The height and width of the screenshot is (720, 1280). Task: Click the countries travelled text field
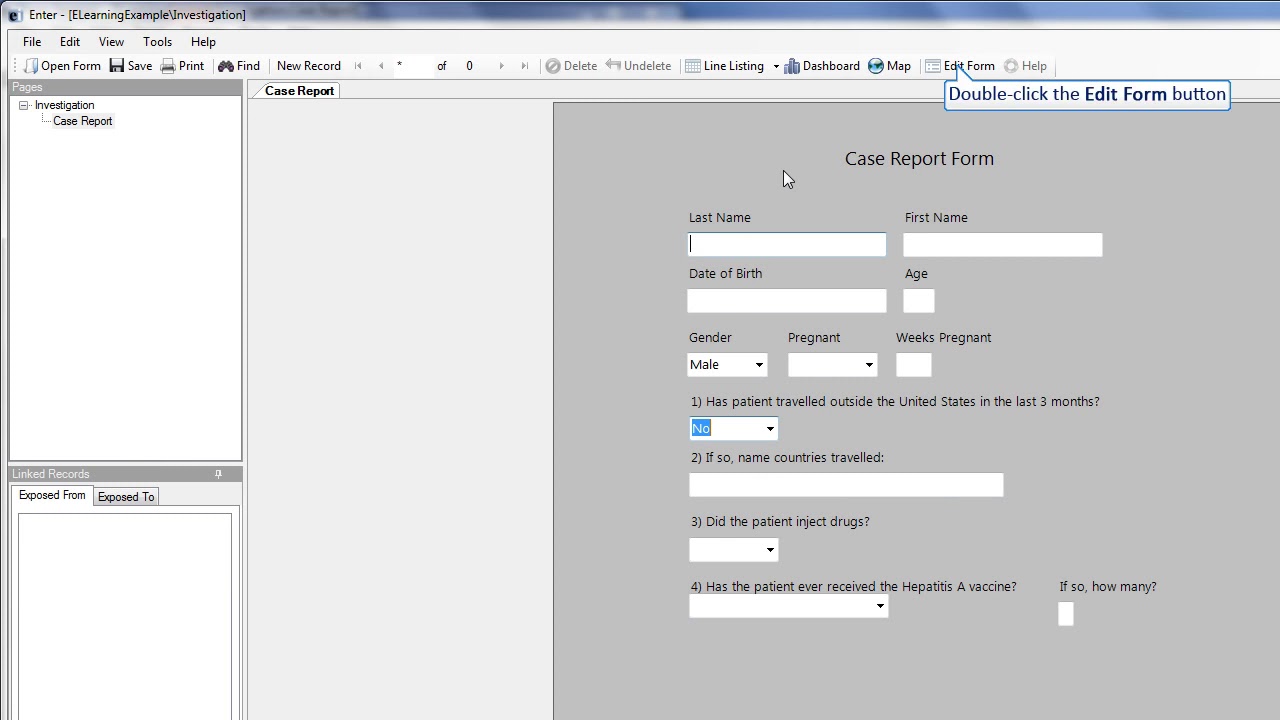click(846, 485)
